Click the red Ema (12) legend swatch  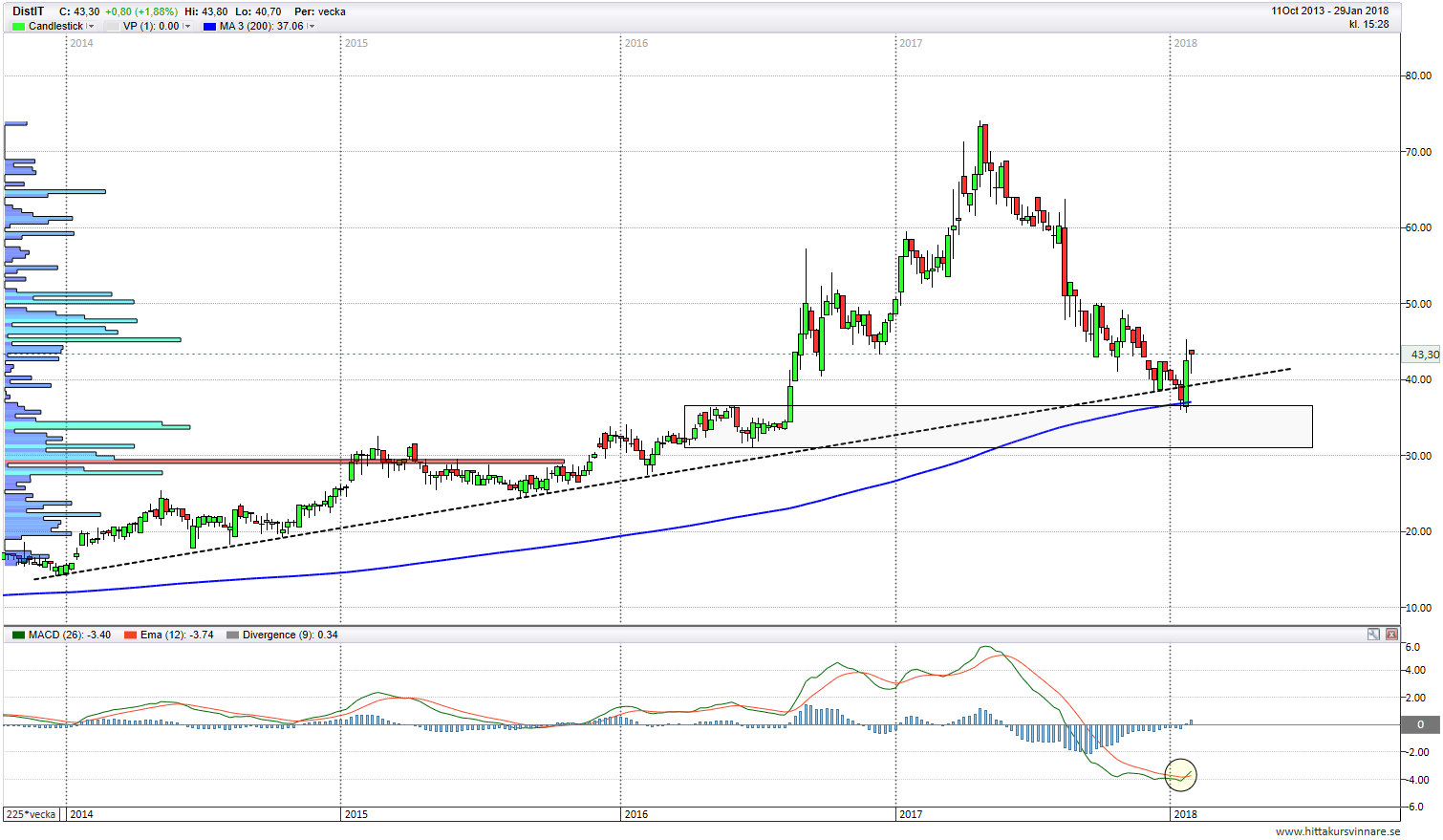[x=130, y=635]
